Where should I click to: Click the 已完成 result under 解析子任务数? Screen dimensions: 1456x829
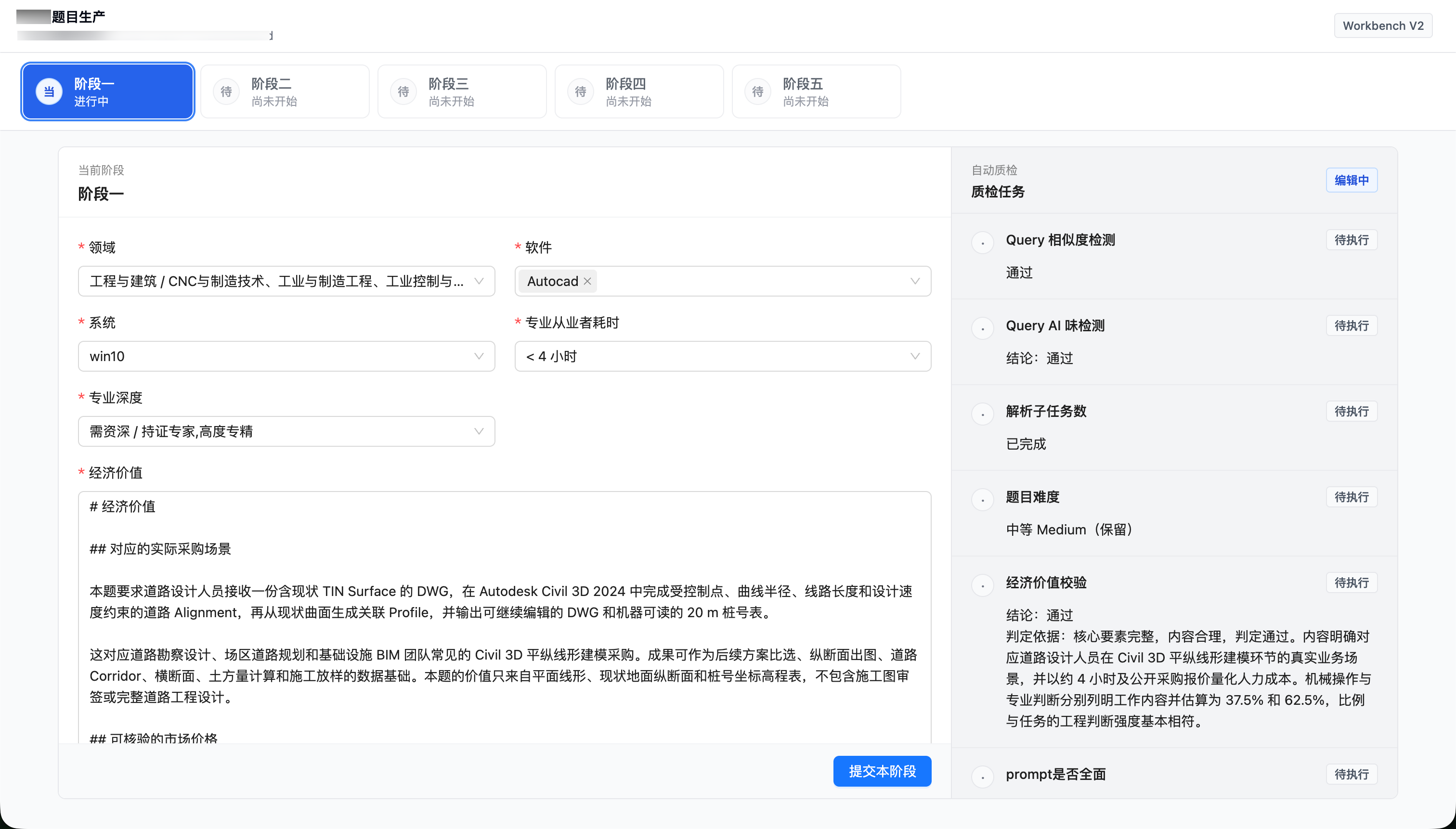pyautogui.click(x=1026, y=444)
